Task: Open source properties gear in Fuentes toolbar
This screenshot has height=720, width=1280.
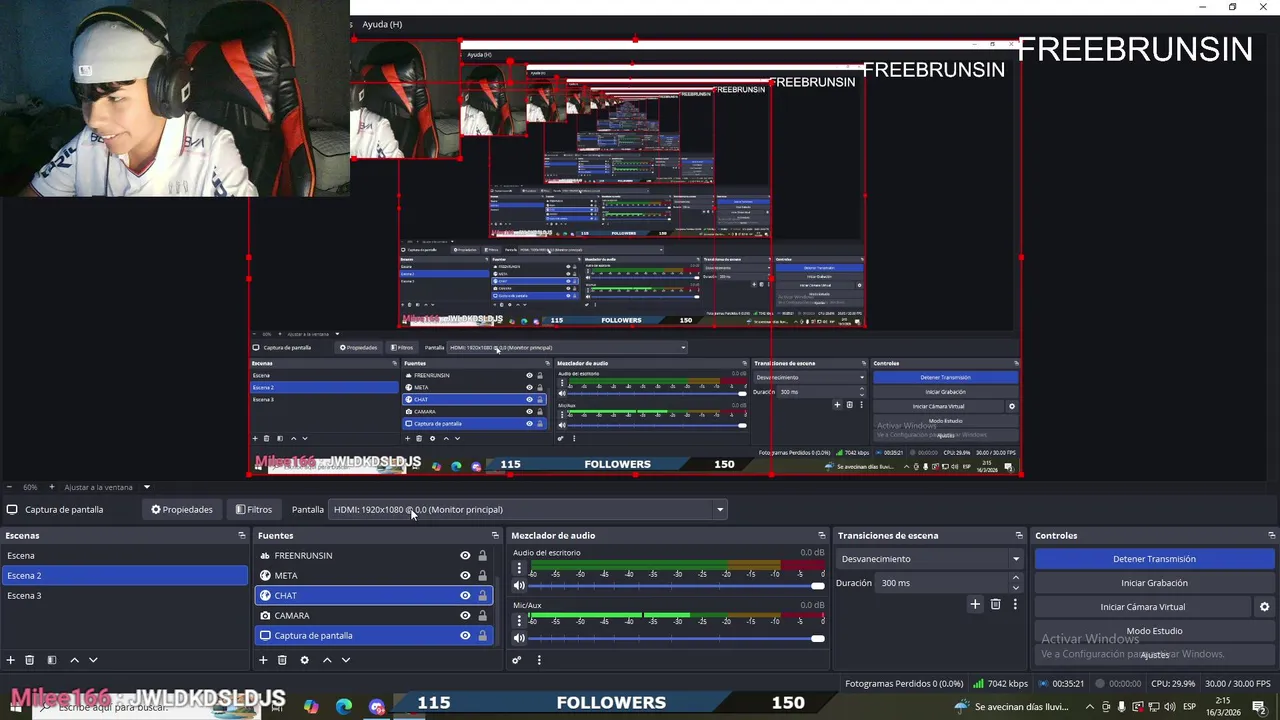Action: tap(304, 660)
